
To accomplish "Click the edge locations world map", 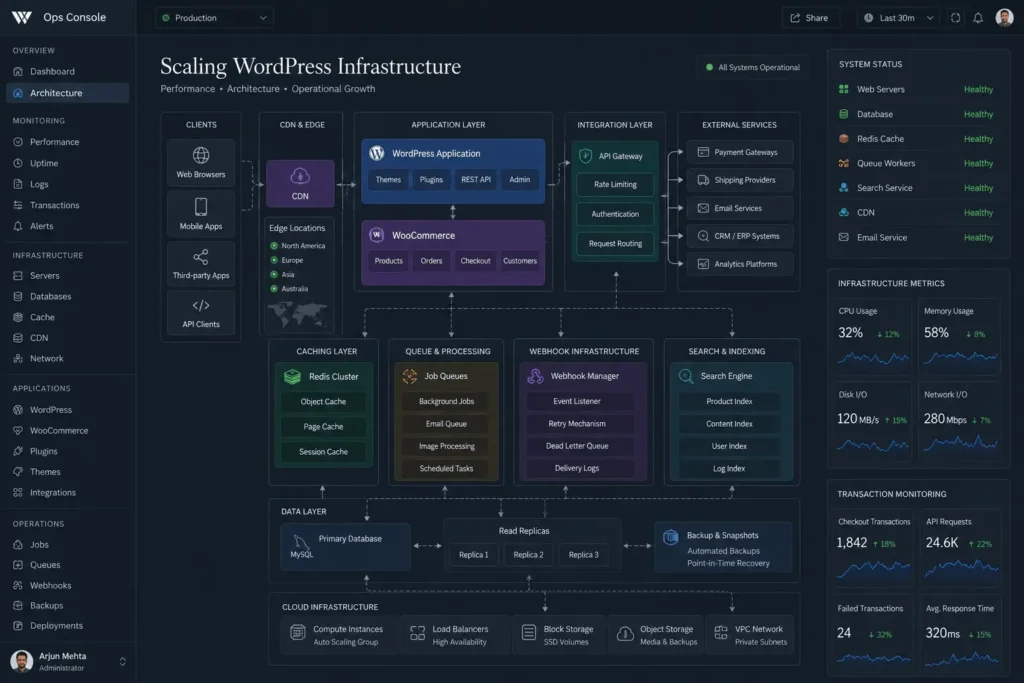I will pyautogui.click(x=298, y=315).
